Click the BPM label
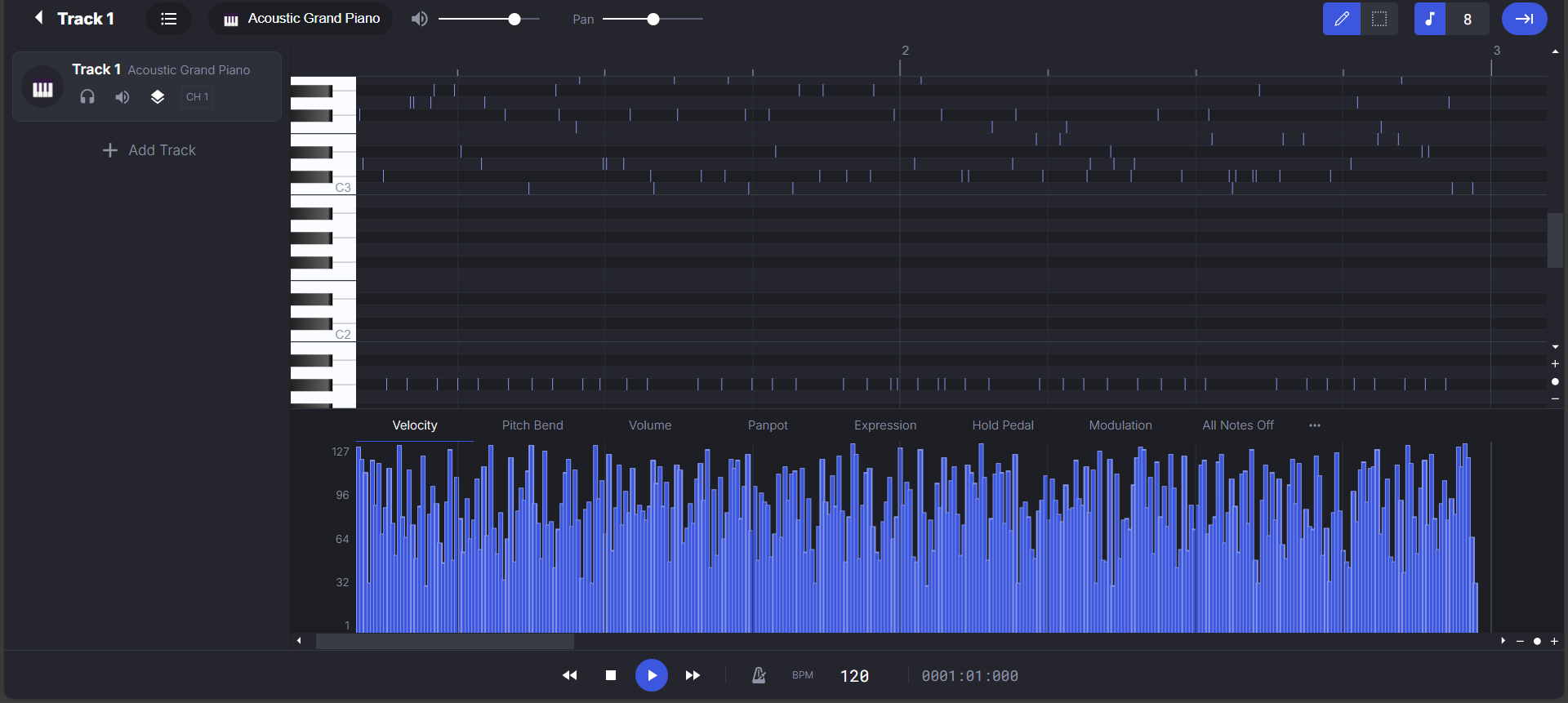 pyautogui.click(x=803, y=675)
